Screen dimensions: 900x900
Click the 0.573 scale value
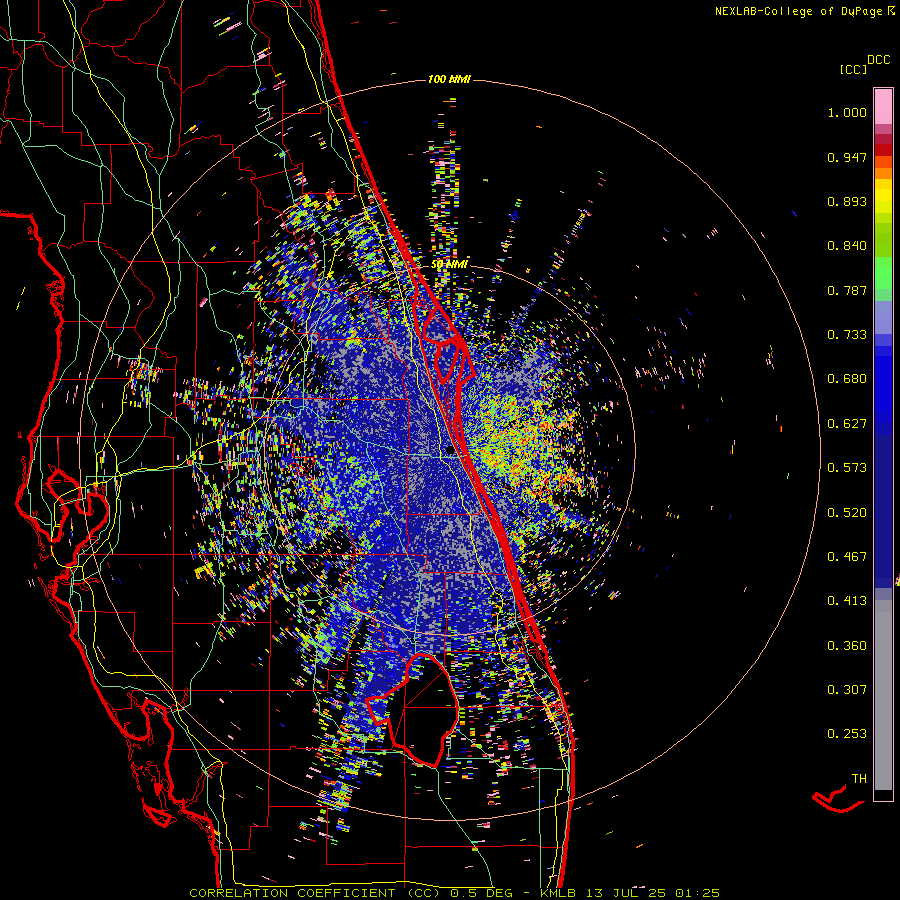coord(847,468)
